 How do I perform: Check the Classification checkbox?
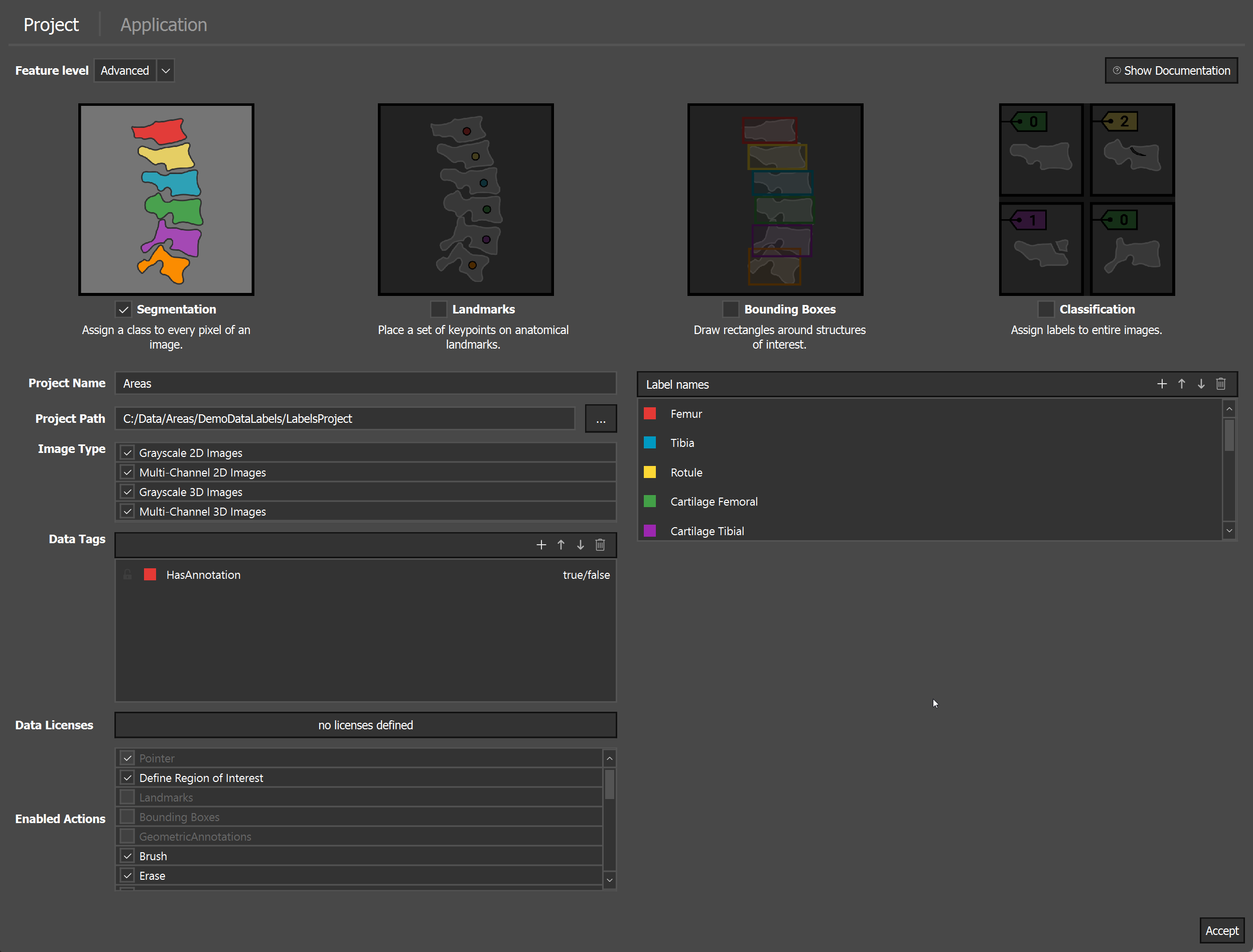tap(1046, 309)
